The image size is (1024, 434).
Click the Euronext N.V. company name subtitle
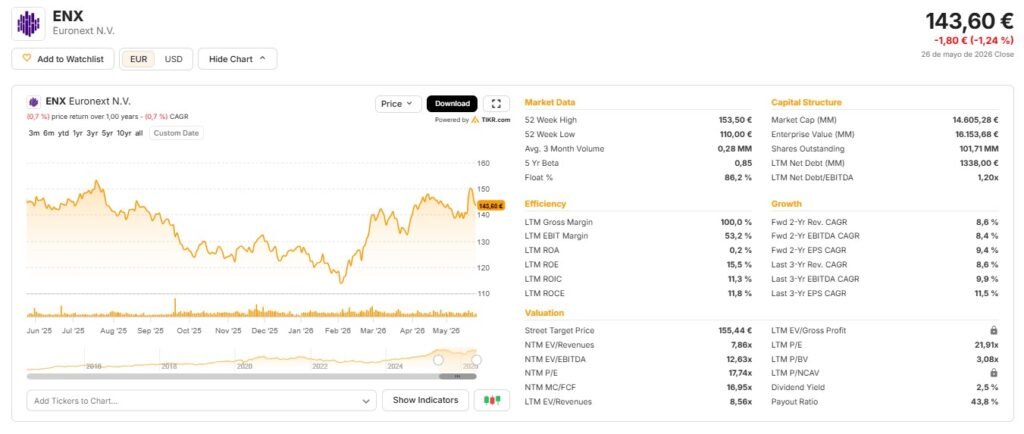84,31
